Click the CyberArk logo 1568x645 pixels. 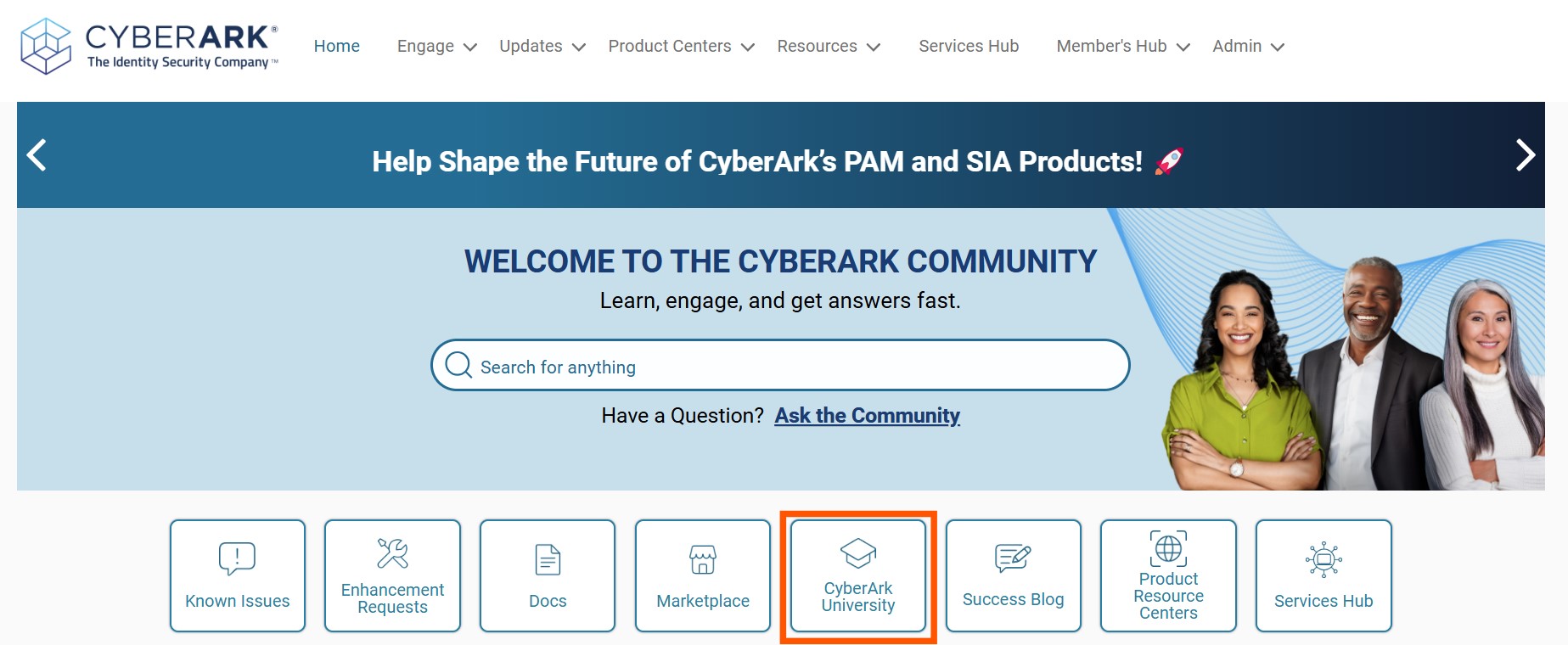point(149,46)
